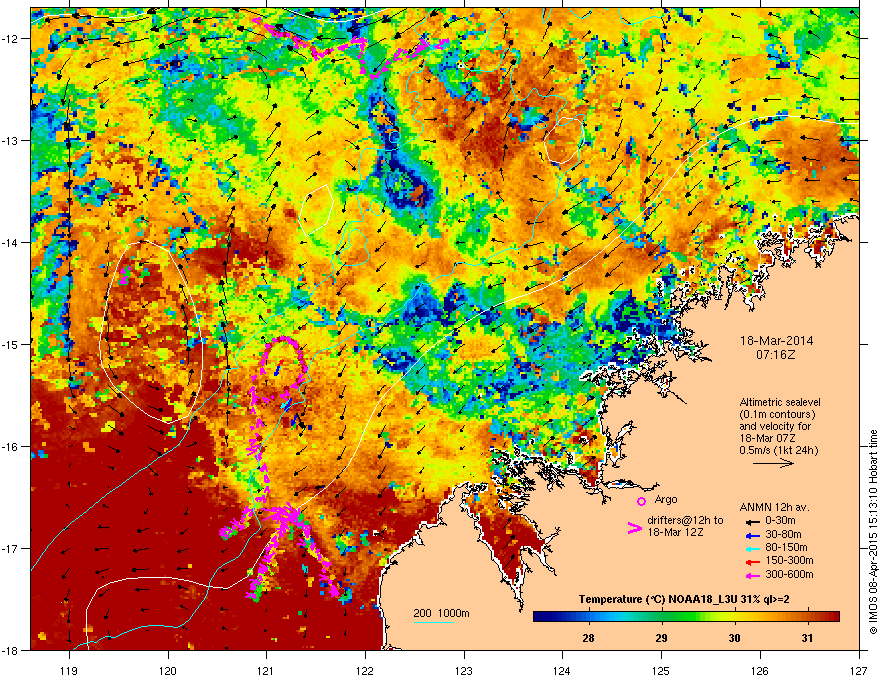This screenshot has width=880, height=680.
Task: Click the '18-Mar 07Z' text
Action: [767, 438]
